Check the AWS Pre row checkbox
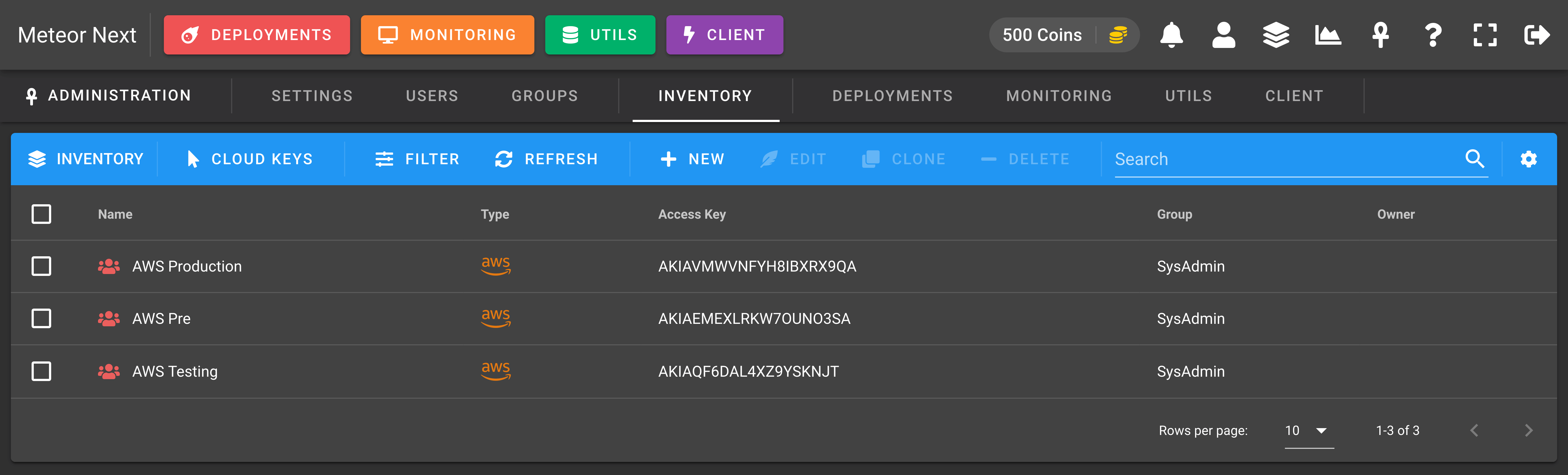1568x475 pixels. point(41,318)
